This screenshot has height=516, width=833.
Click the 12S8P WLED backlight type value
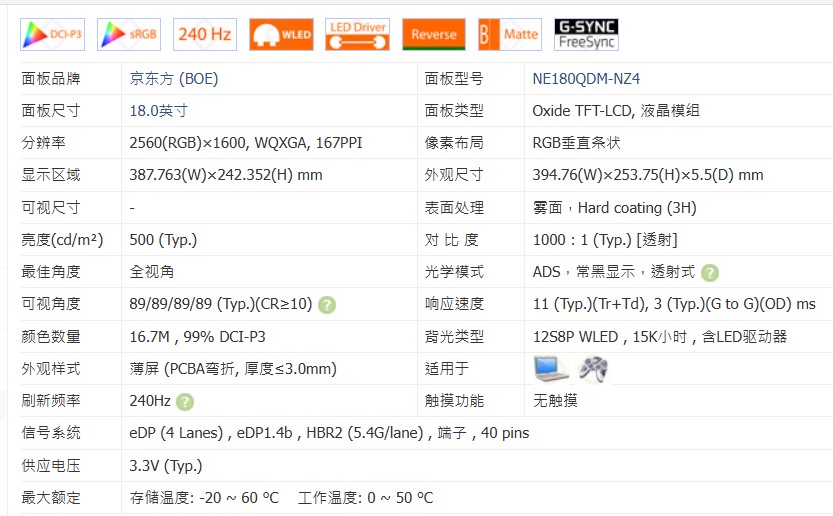[x=581, y=337]
